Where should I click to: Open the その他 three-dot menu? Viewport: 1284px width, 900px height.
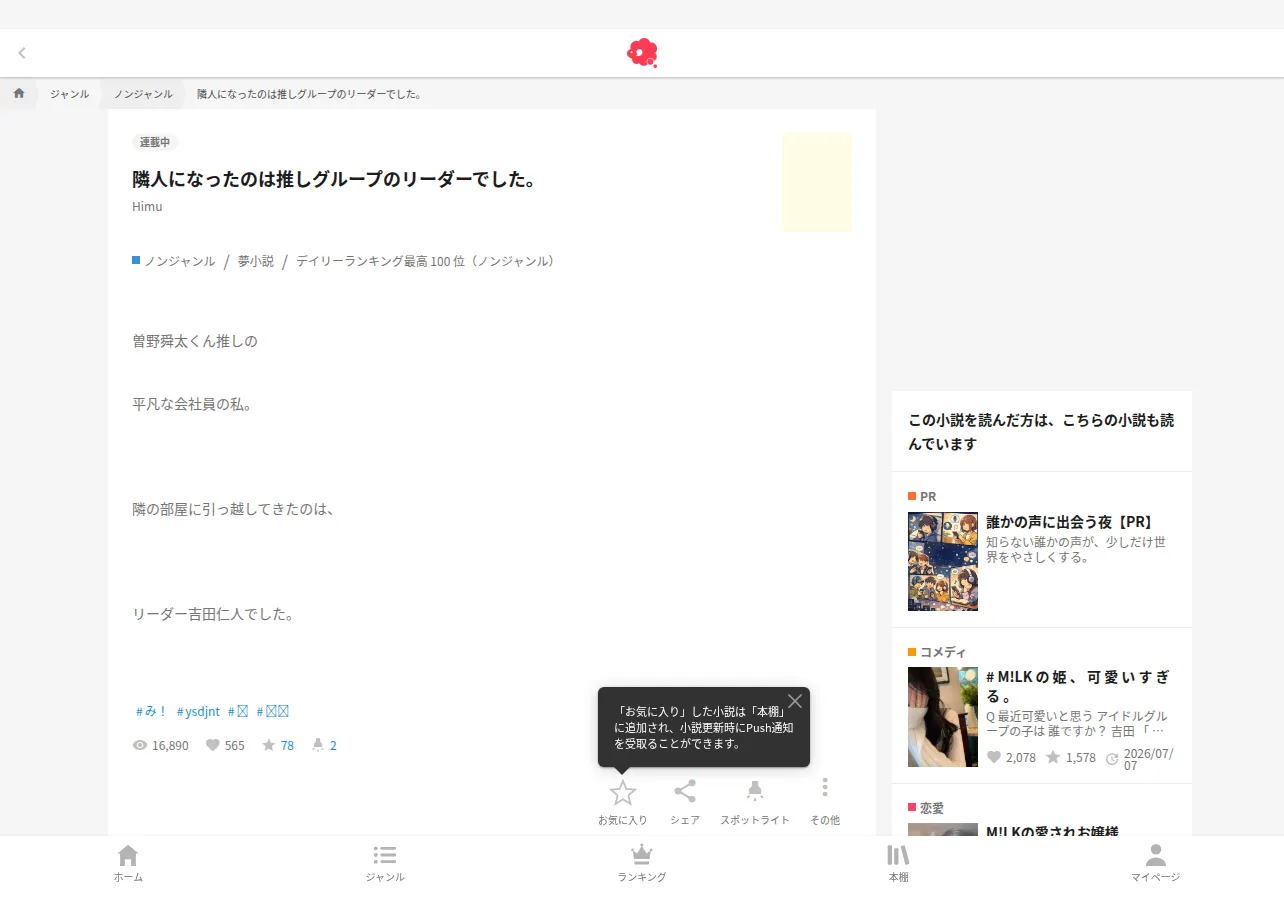click(825, 788)
